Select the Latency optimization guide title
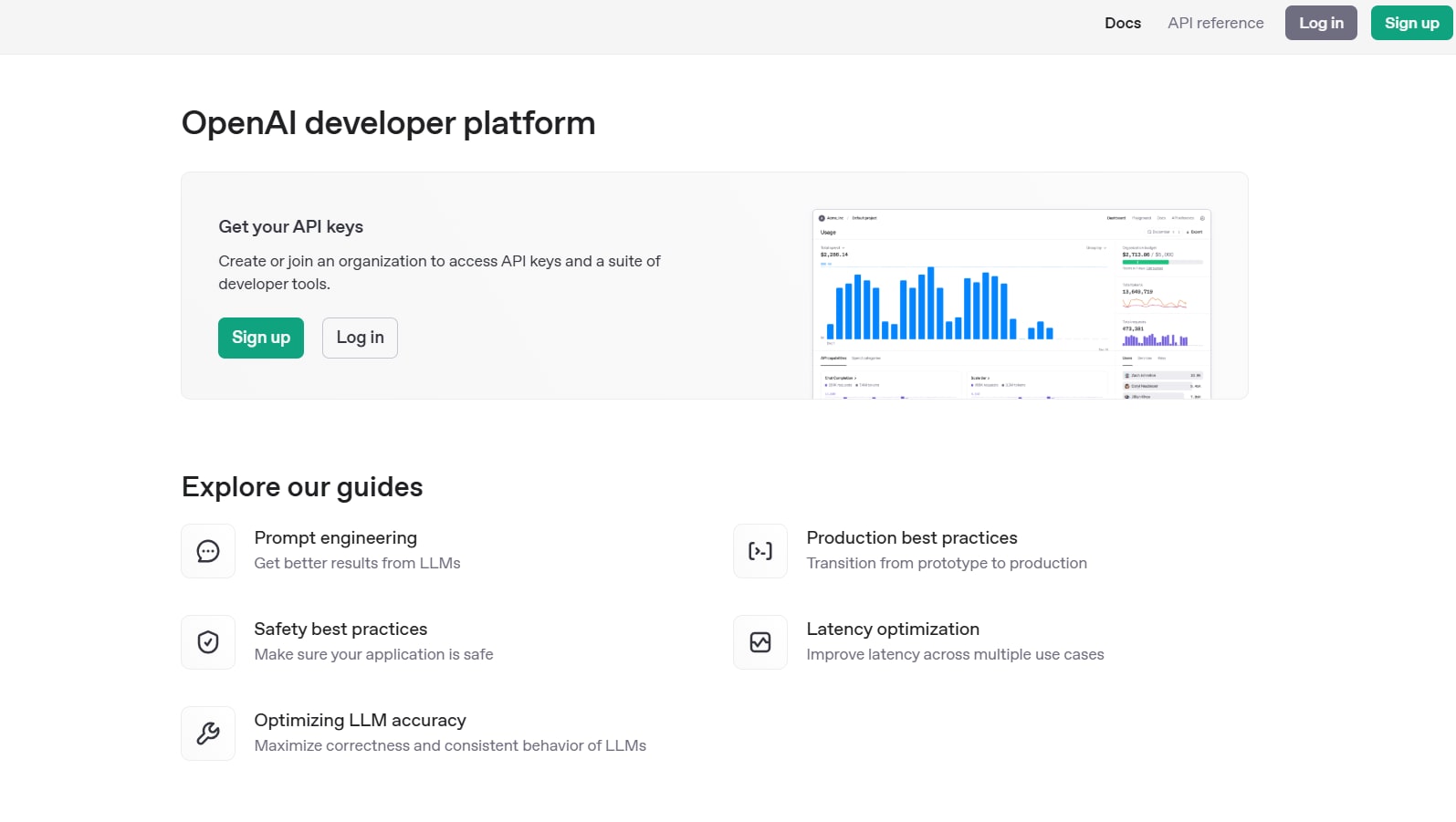 pos(893,630)
